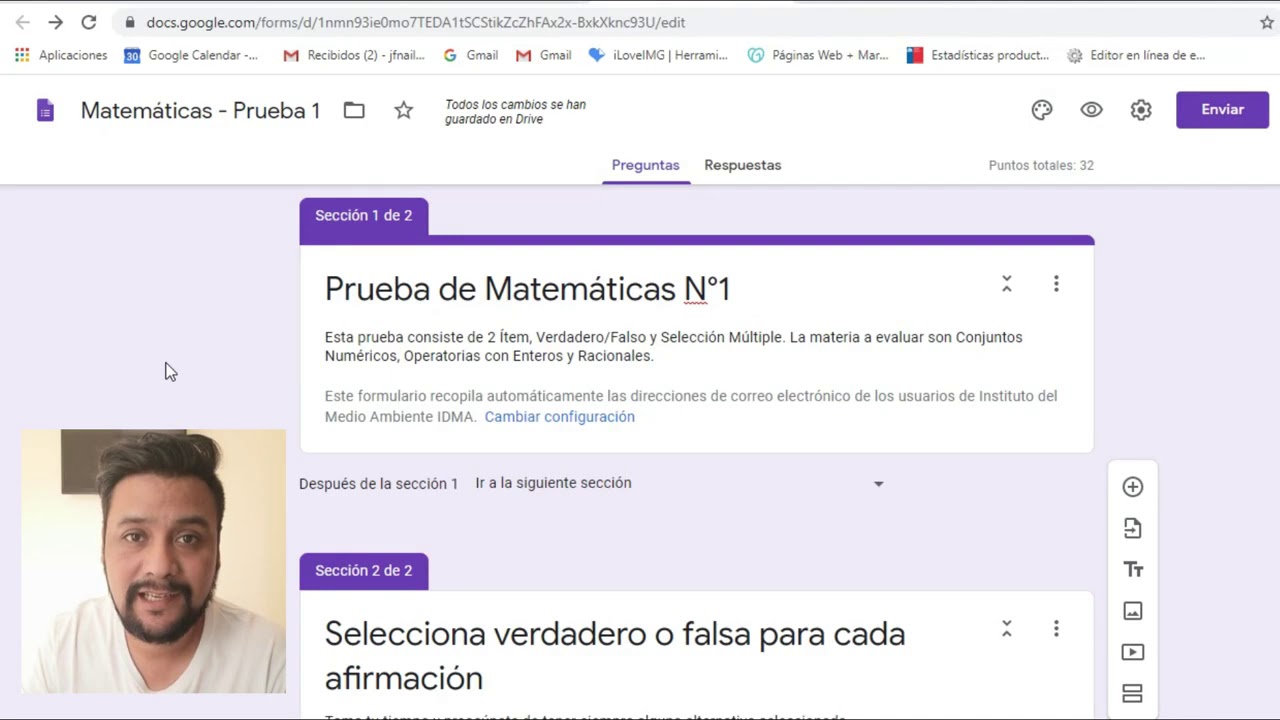Screen dimensions: 1280x720
Task: Collapse Section 2 with the chevrons icon
Action: (1007, 629)
